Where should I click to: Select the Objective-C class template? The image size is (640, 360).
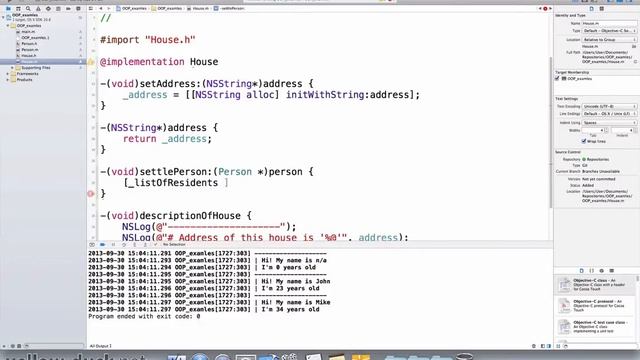(595, 284)
